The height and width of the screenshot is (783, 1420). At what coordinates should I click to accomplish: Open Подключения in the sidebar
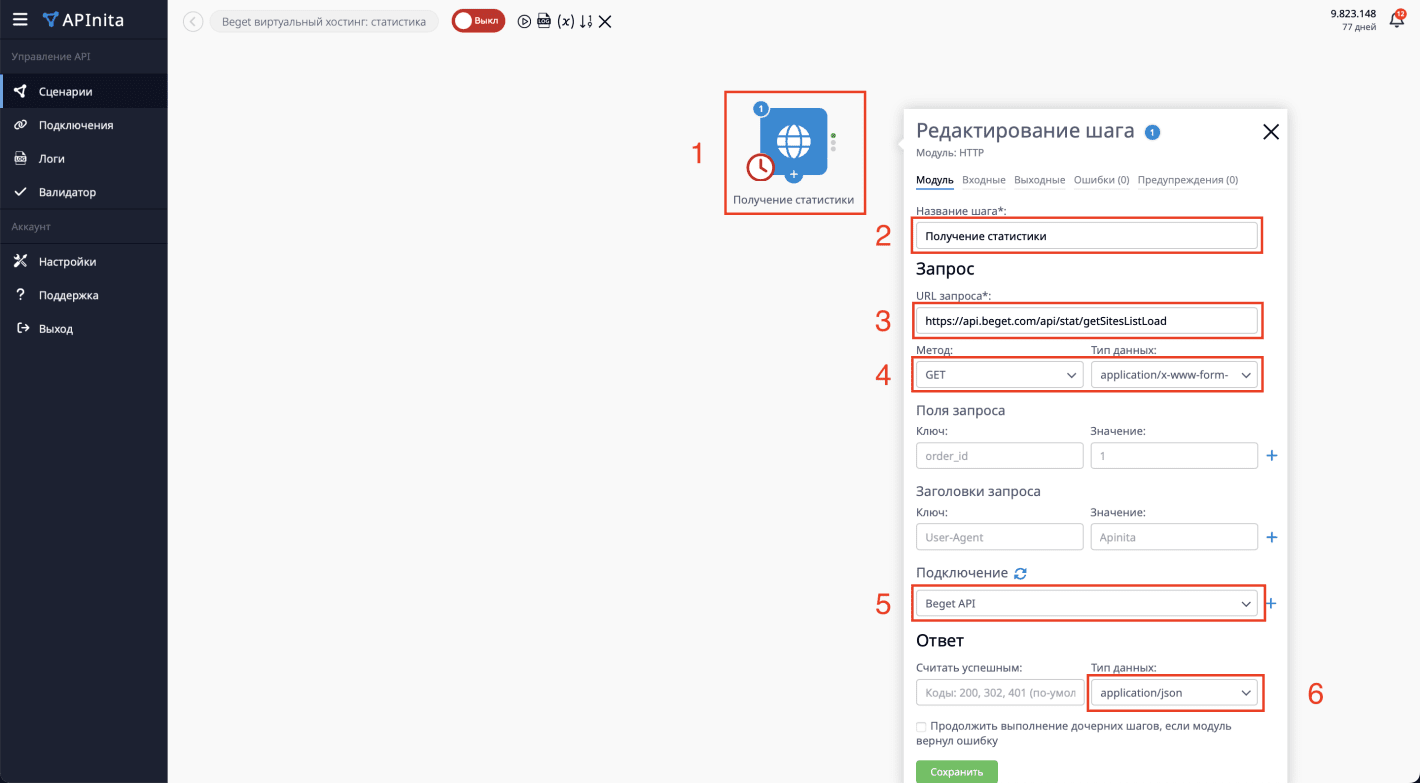tap(76, 125)
